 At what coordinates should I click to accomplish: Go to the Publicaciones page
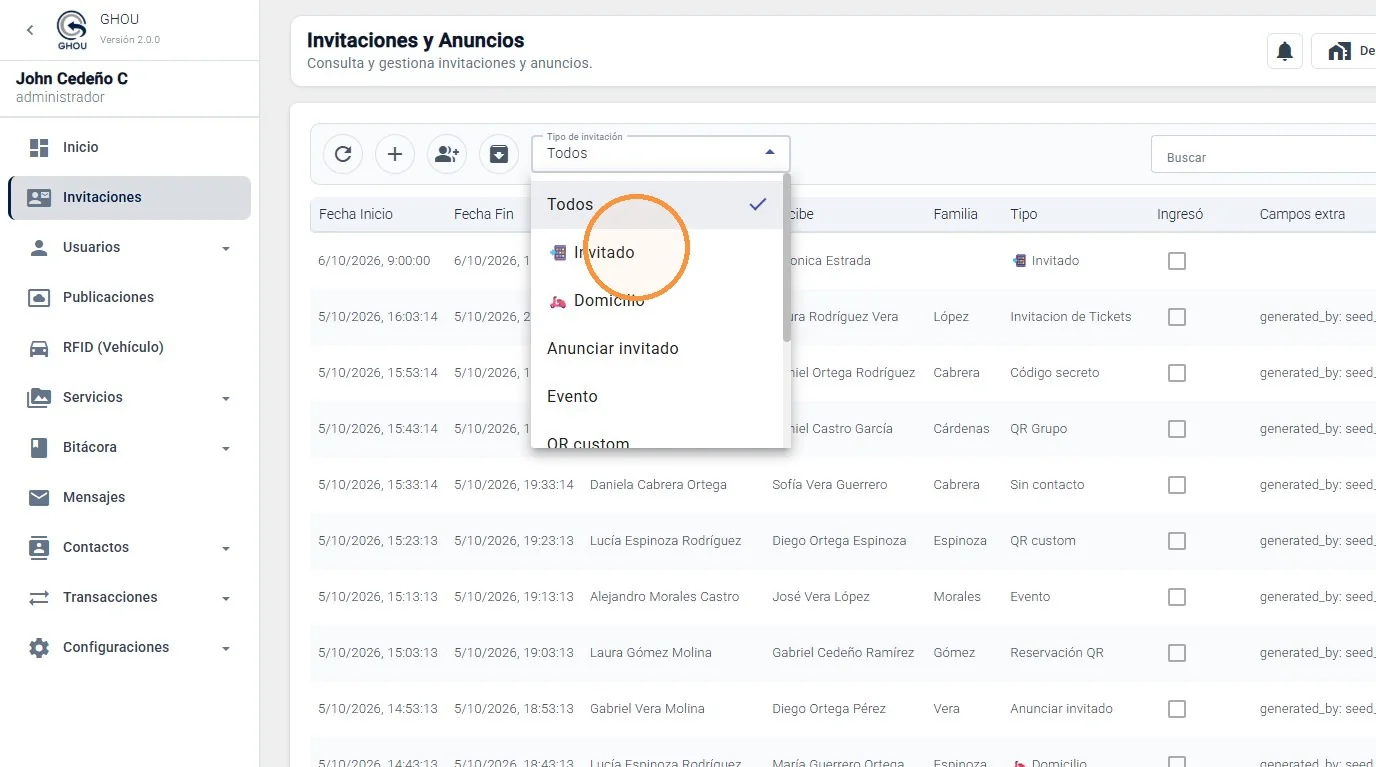[x=129, y=297]
